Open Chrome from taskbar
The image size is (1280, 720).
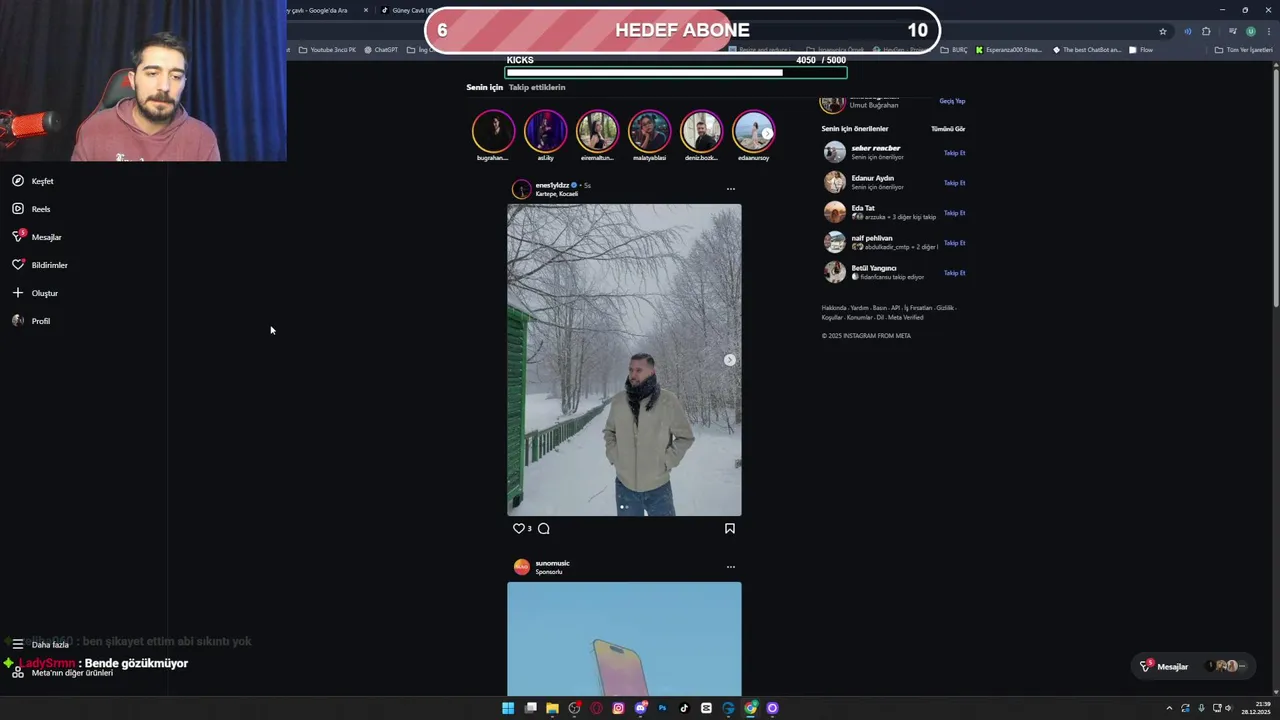pyautogui.click(x=750, y=708)
